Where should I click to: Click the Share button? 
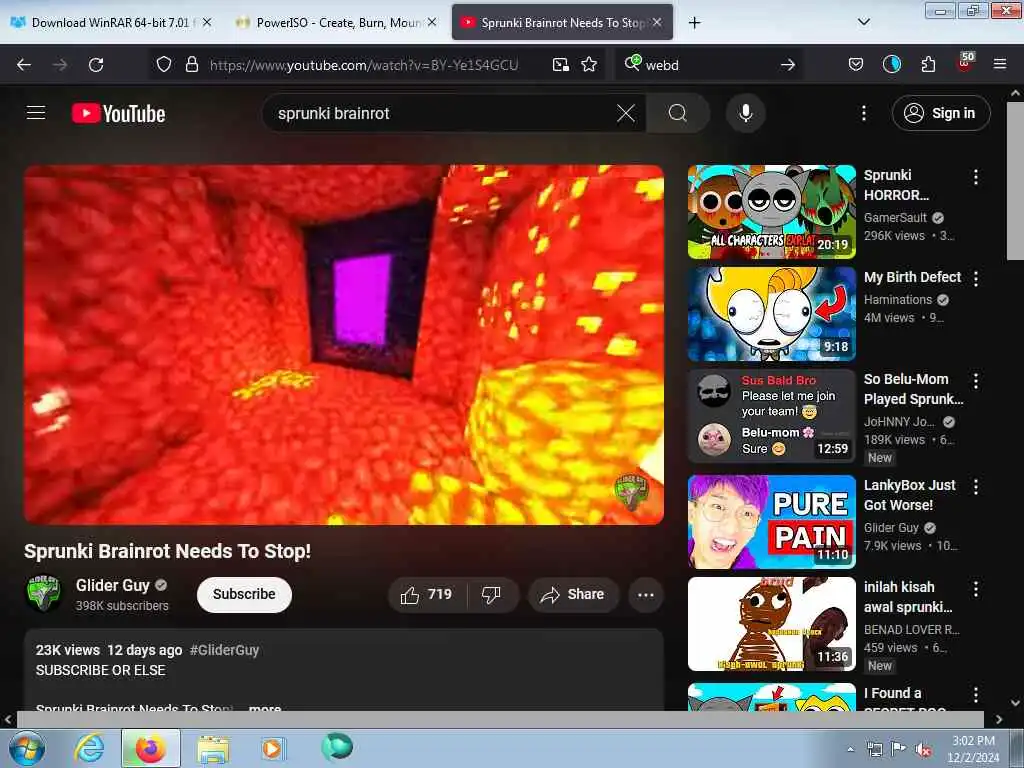click(x=573, y=594)
